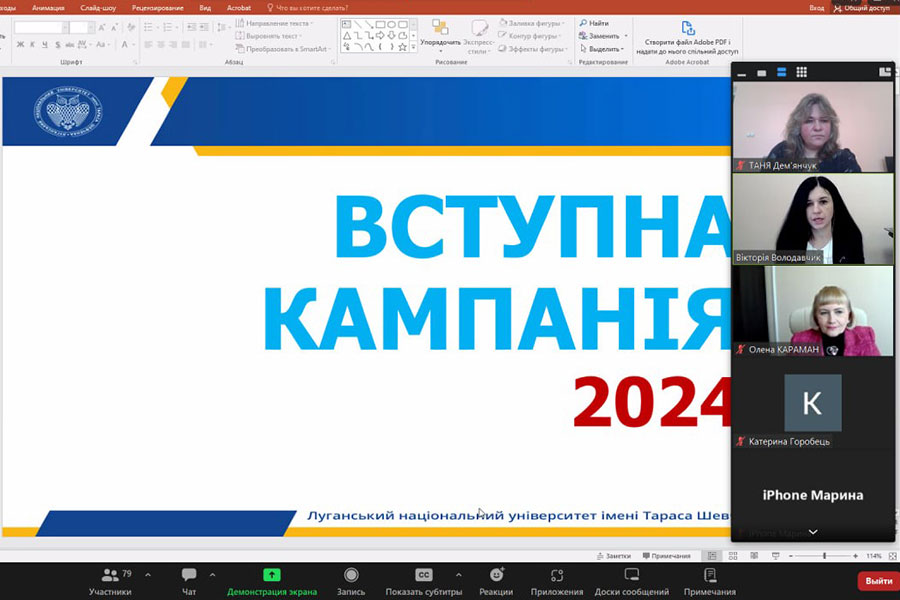The height and width of the screenshot is (600, 900).
Task: Open the Участники panel in Zoom
Action: click(x=111, y=582)
